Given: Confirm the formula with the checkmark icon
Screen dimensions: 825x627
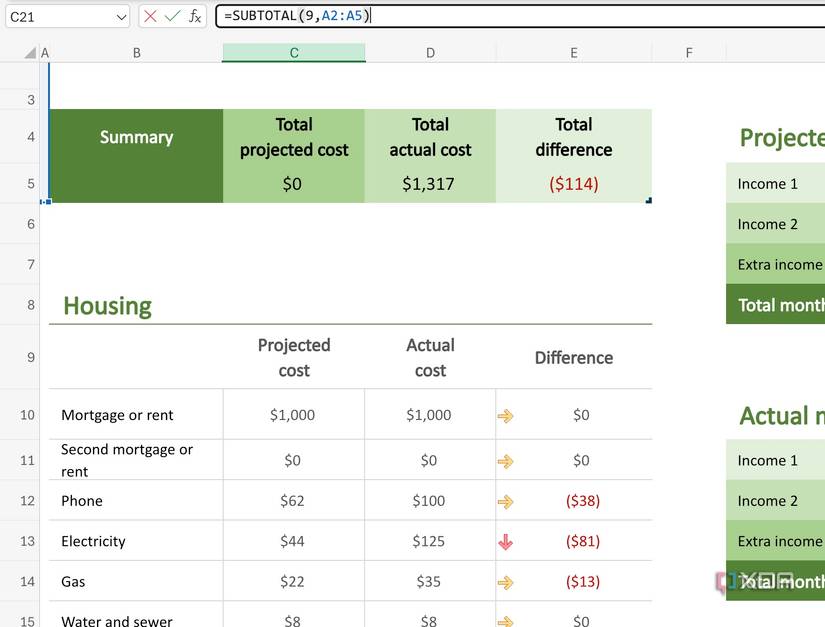Looking at the screenshot, I should point(172,16).
